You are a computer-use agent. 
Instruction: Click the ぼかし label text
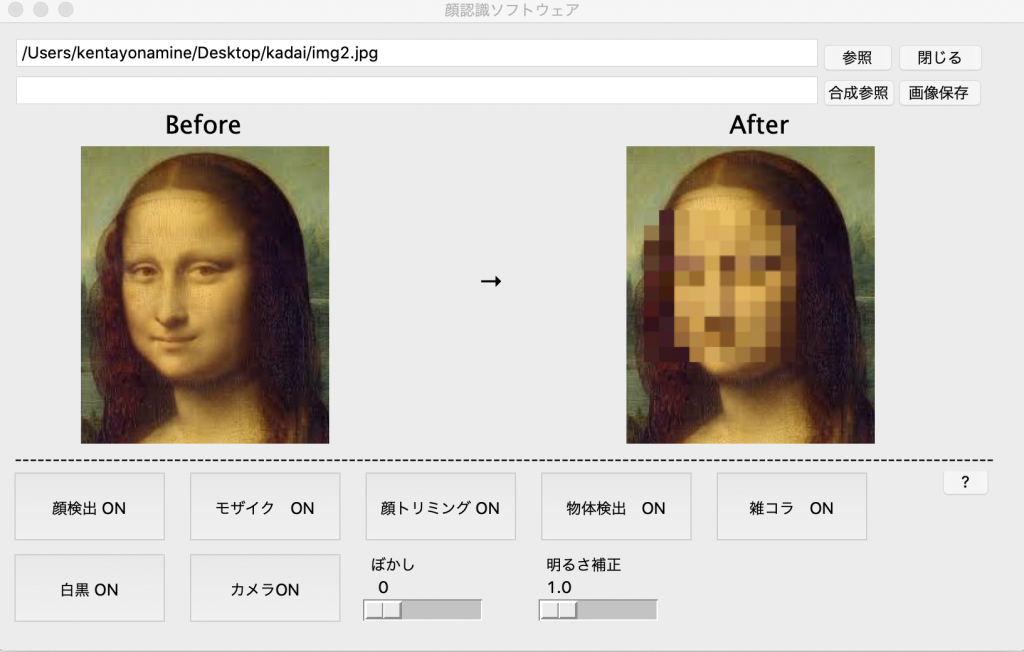pyautogui.click(x=392, y=564)
